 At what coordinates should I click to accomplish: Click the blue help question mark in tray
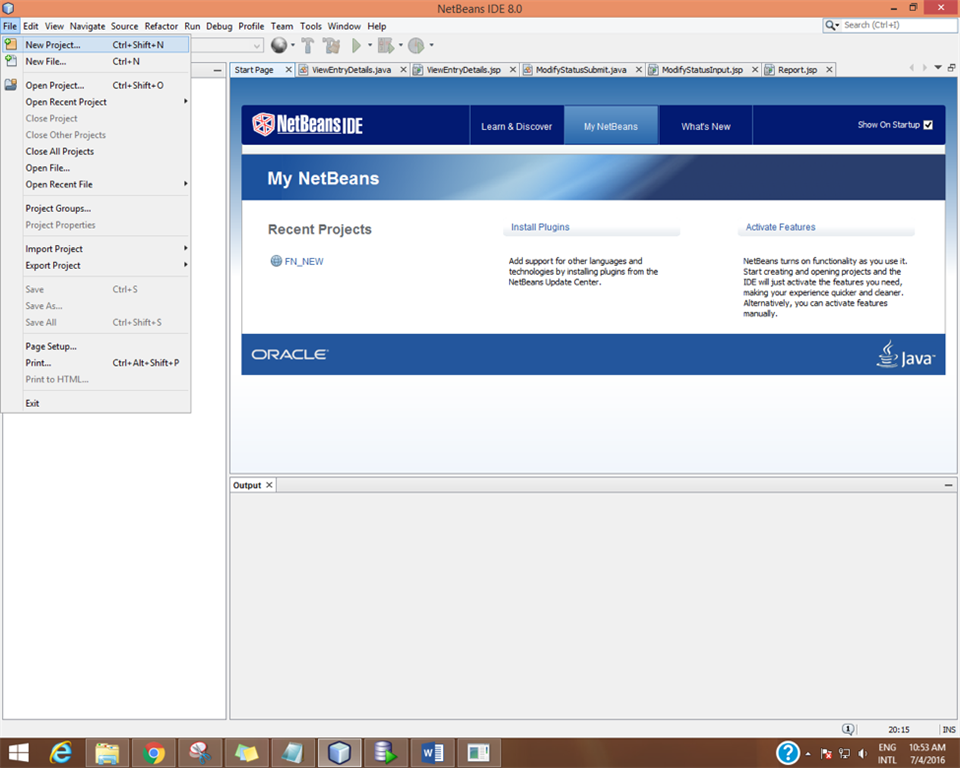[x=788, y=753]
